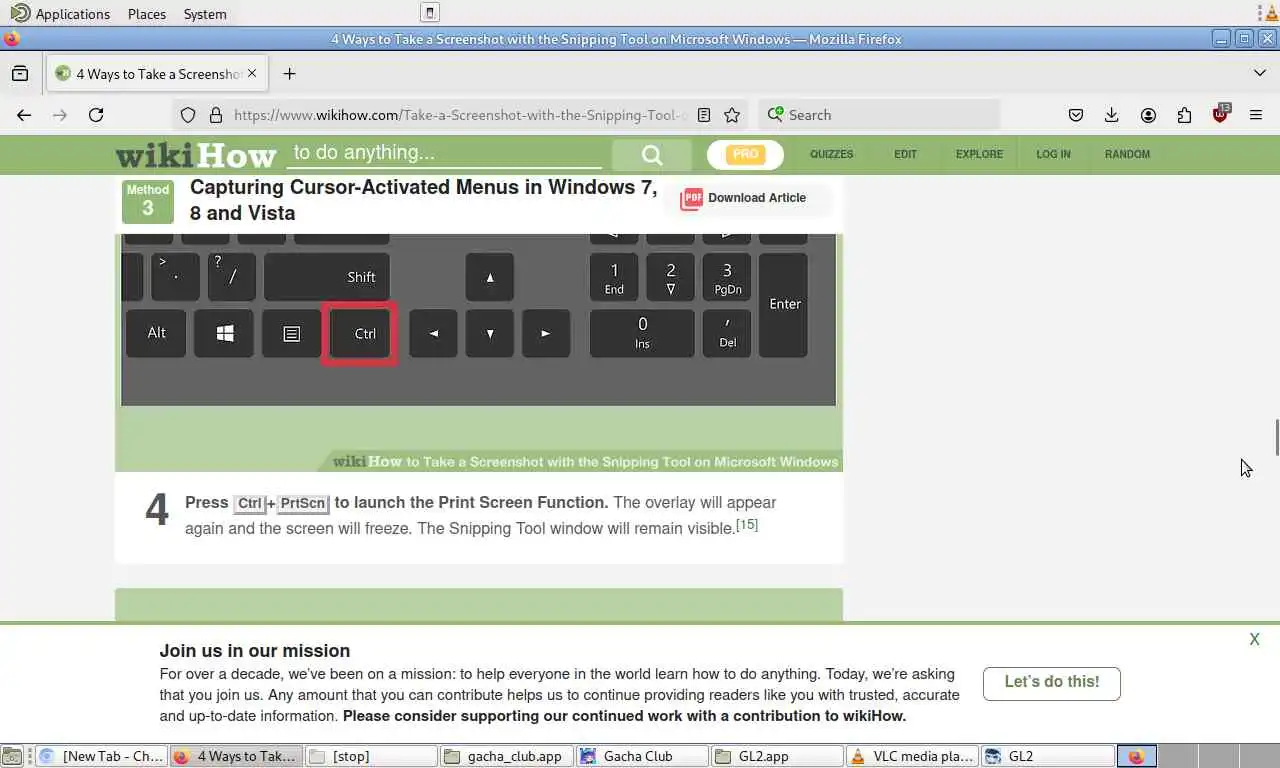This screenshot has width=1280, height=768.
Task: Open the Applications menu
Action: click(x=60, y=14)
